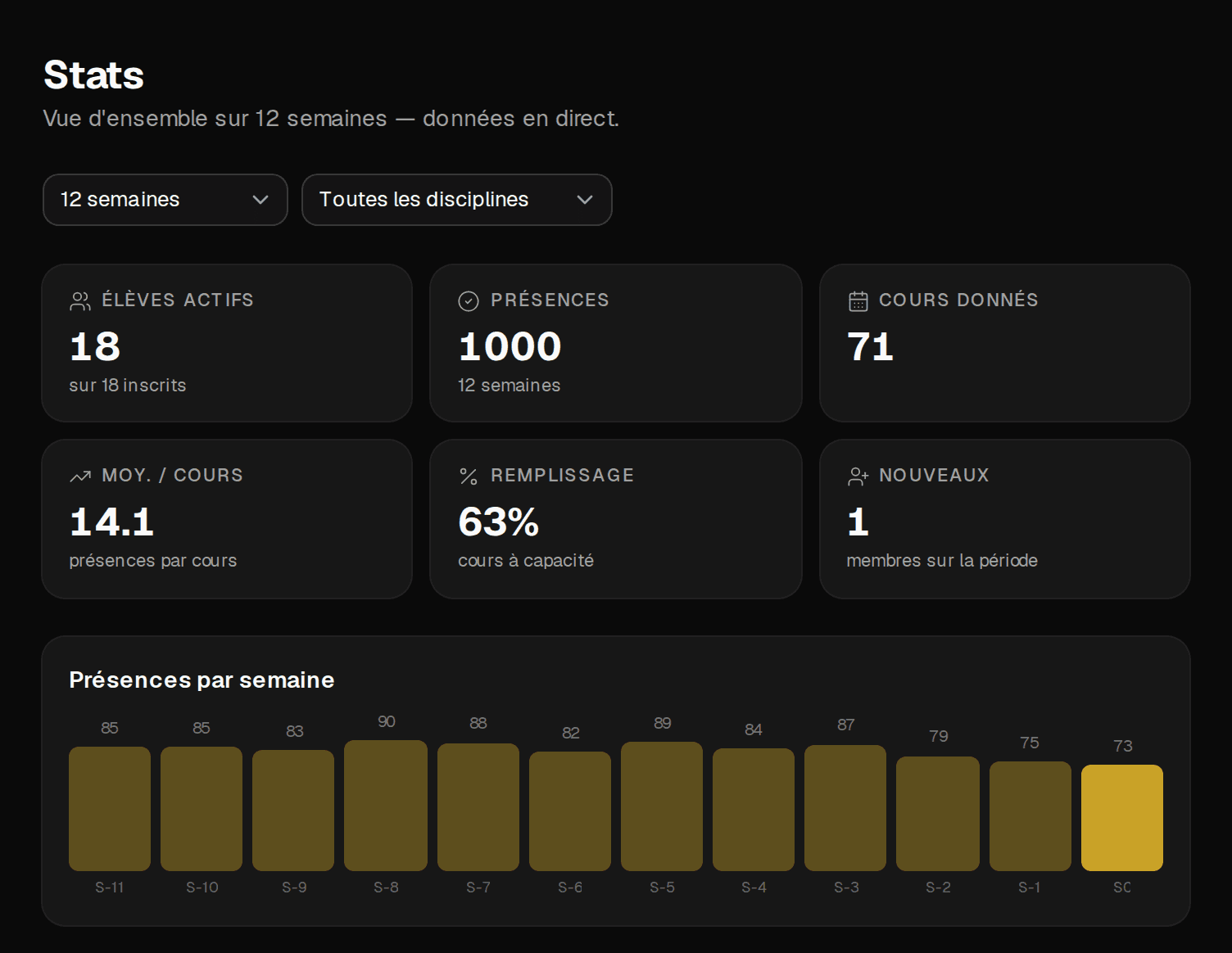Click the 73 label above last bar
Screen dimensions: 1232x953
[1123, 746]
